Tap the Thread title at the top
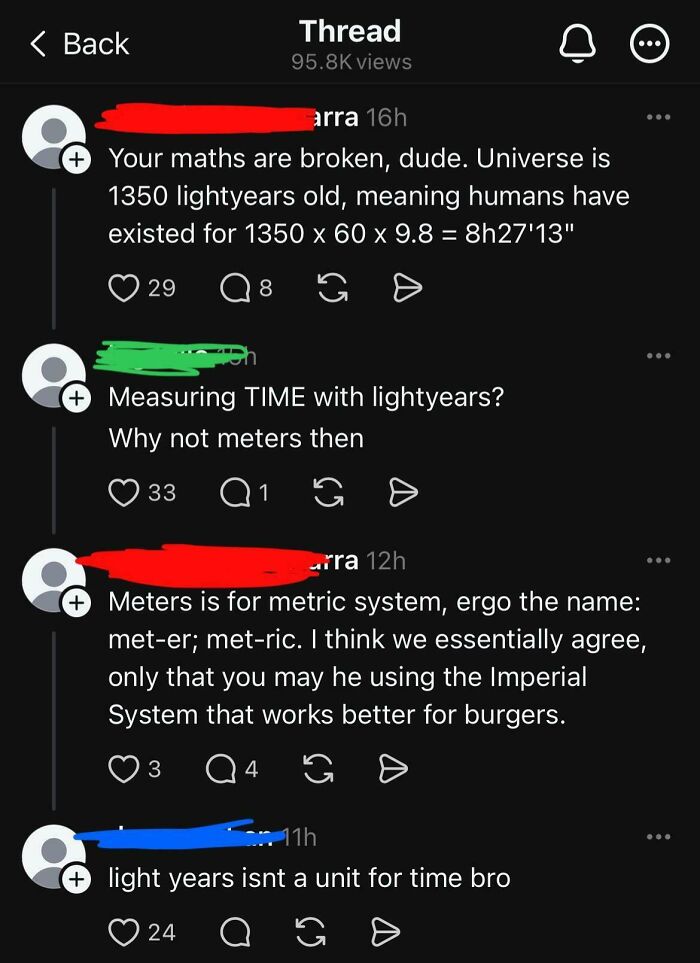 pos(349,31)
